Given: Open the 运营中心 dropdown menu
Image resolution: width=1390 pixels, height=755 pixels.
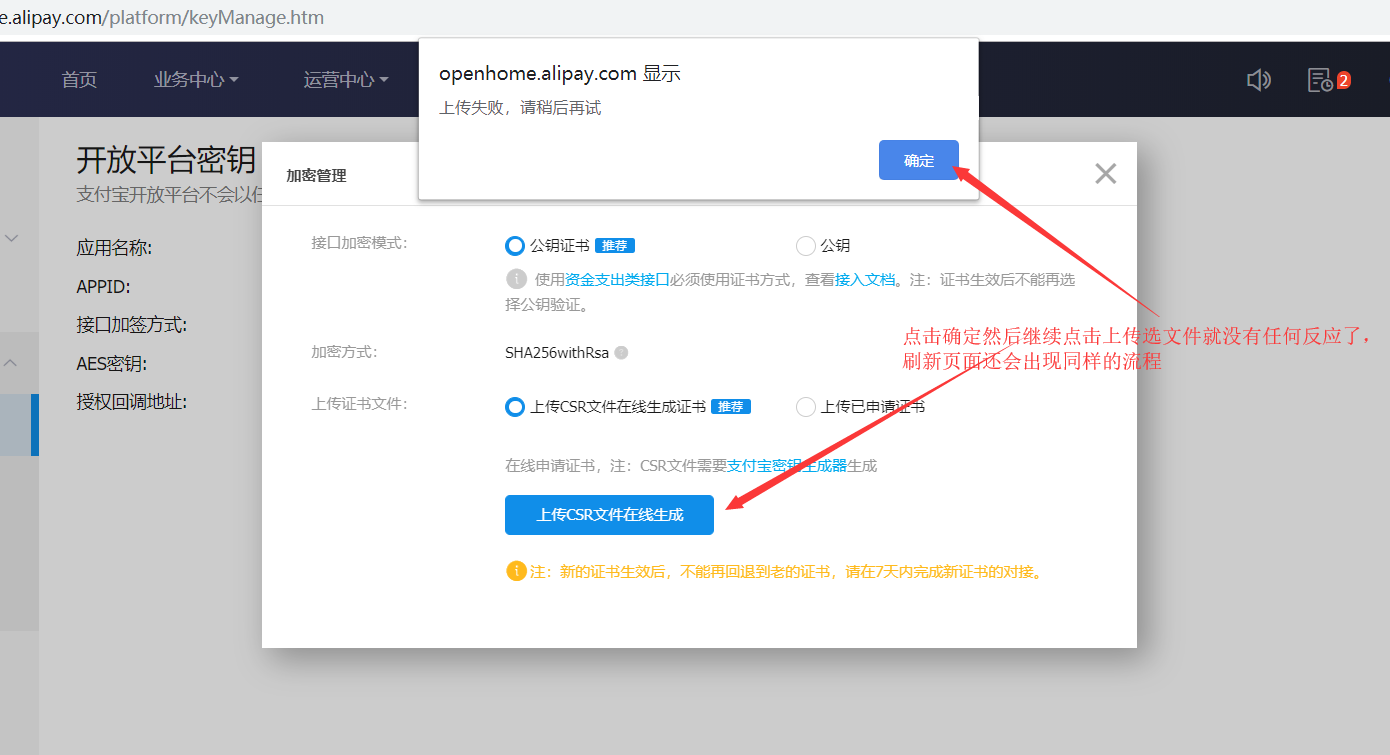Looking at the screenshot, I should [346, 80].
